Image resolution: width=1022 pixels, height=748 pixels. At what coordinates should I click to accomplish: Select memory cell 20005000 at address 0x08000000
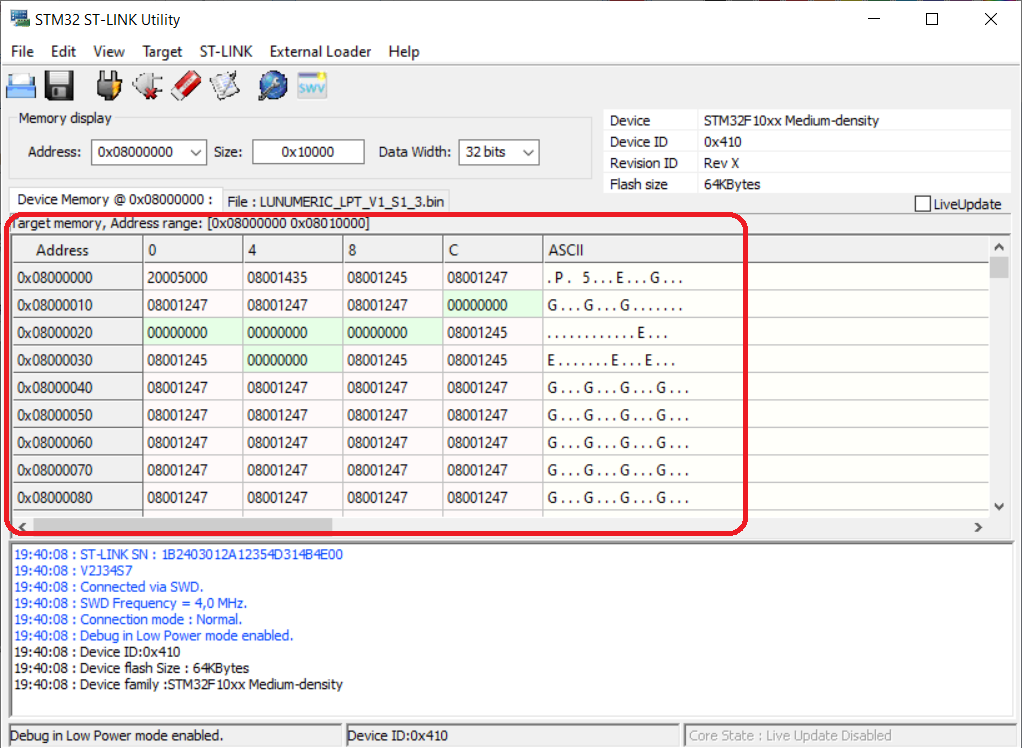[178, 278]
